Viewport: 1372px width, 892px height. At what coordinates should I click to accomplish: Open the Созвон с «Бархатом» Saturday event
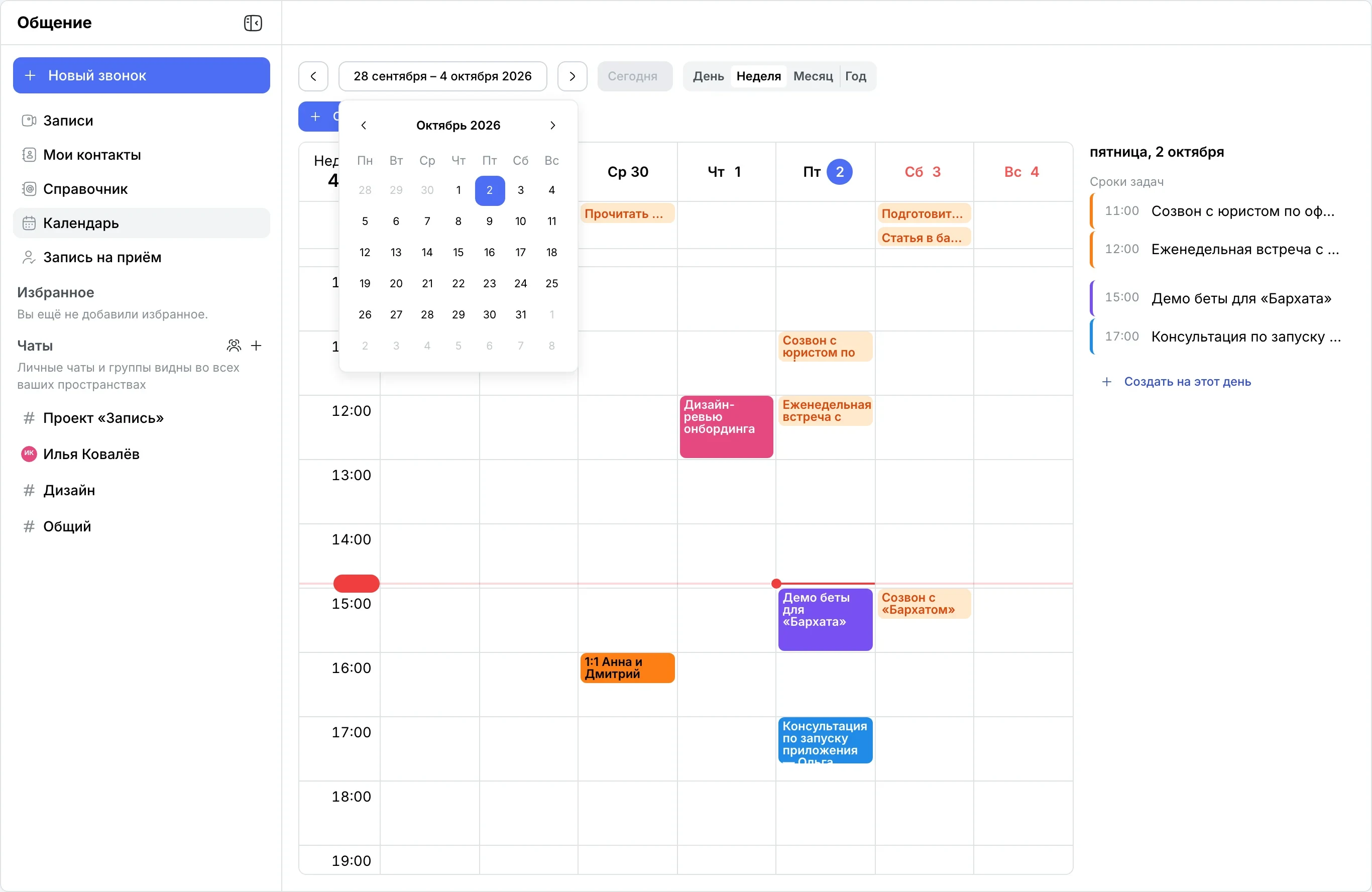tap(924, 604)
